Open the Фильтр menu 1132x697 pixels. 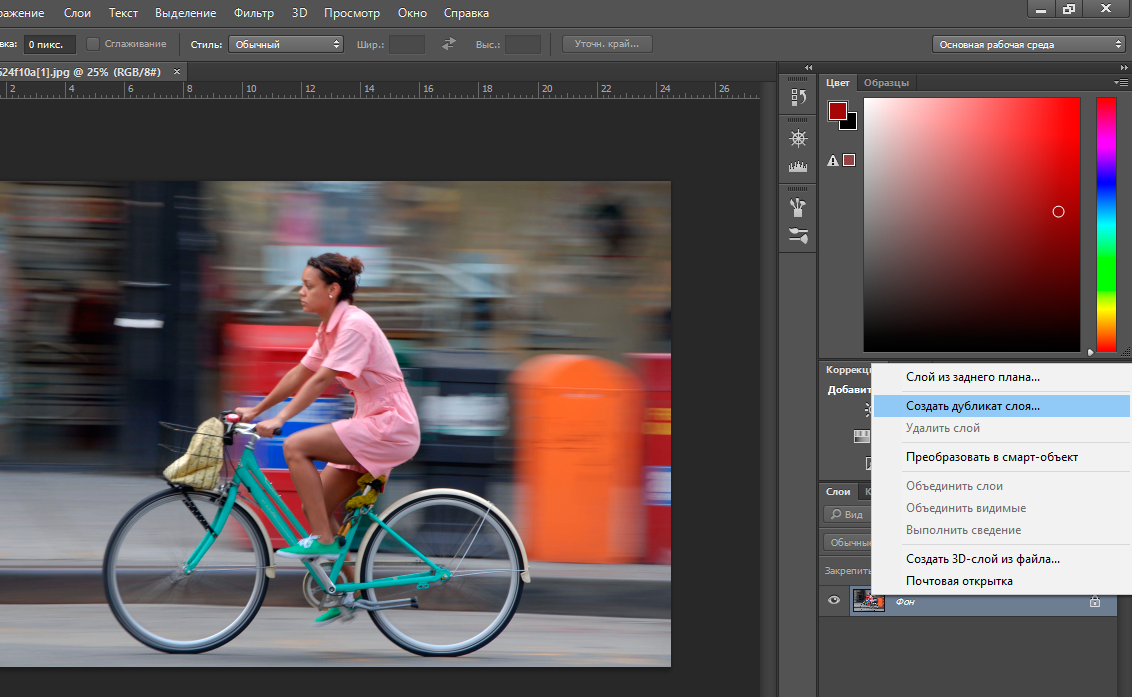(253, 13)
